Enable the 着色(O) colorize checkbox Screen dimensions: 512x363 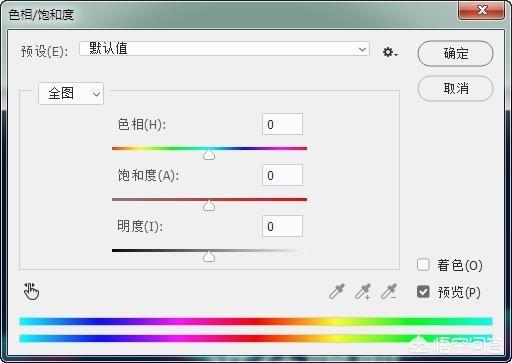coord(423,265)
